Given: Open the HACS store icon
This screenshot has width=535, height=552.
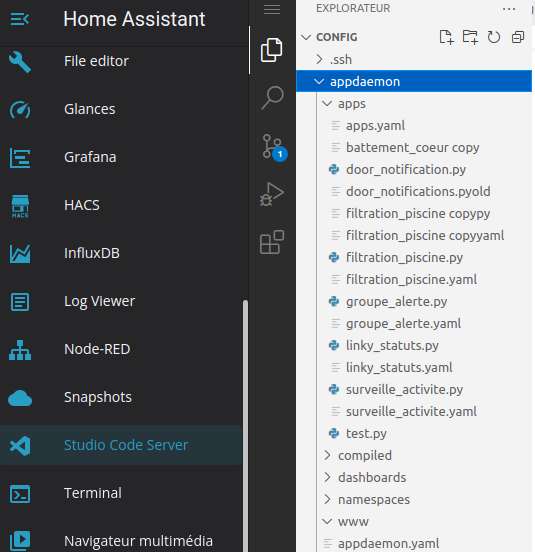Looking at the screenshot, I should [20, 206].
